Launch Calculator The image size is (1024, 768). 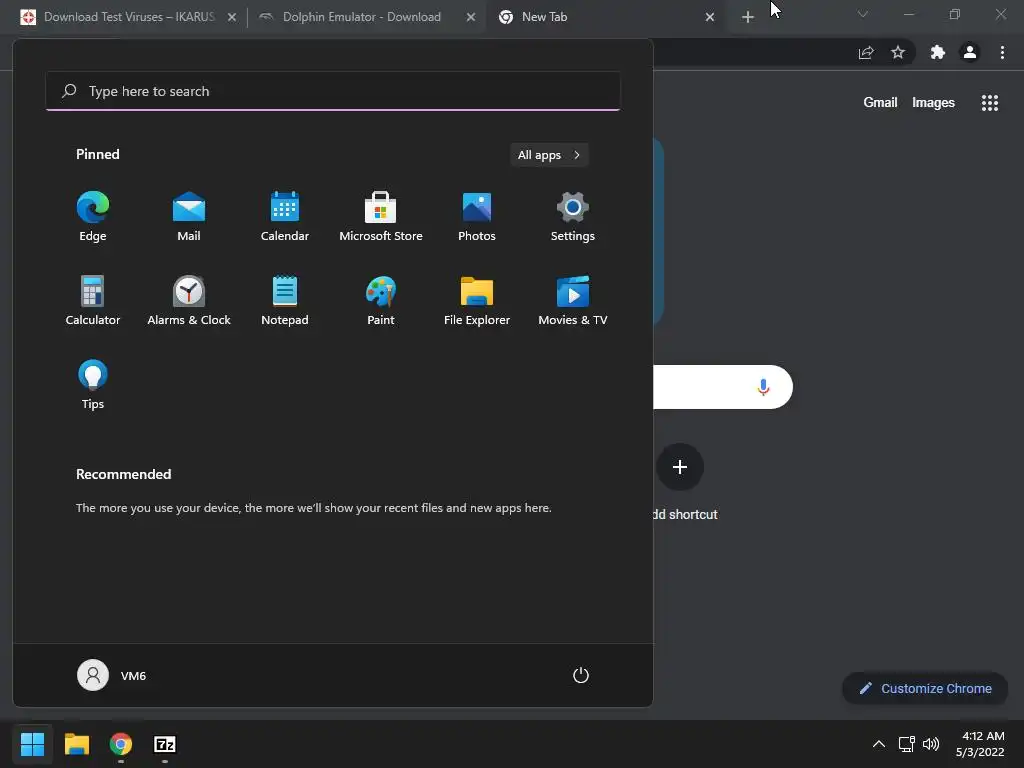[x=93, y=300]
